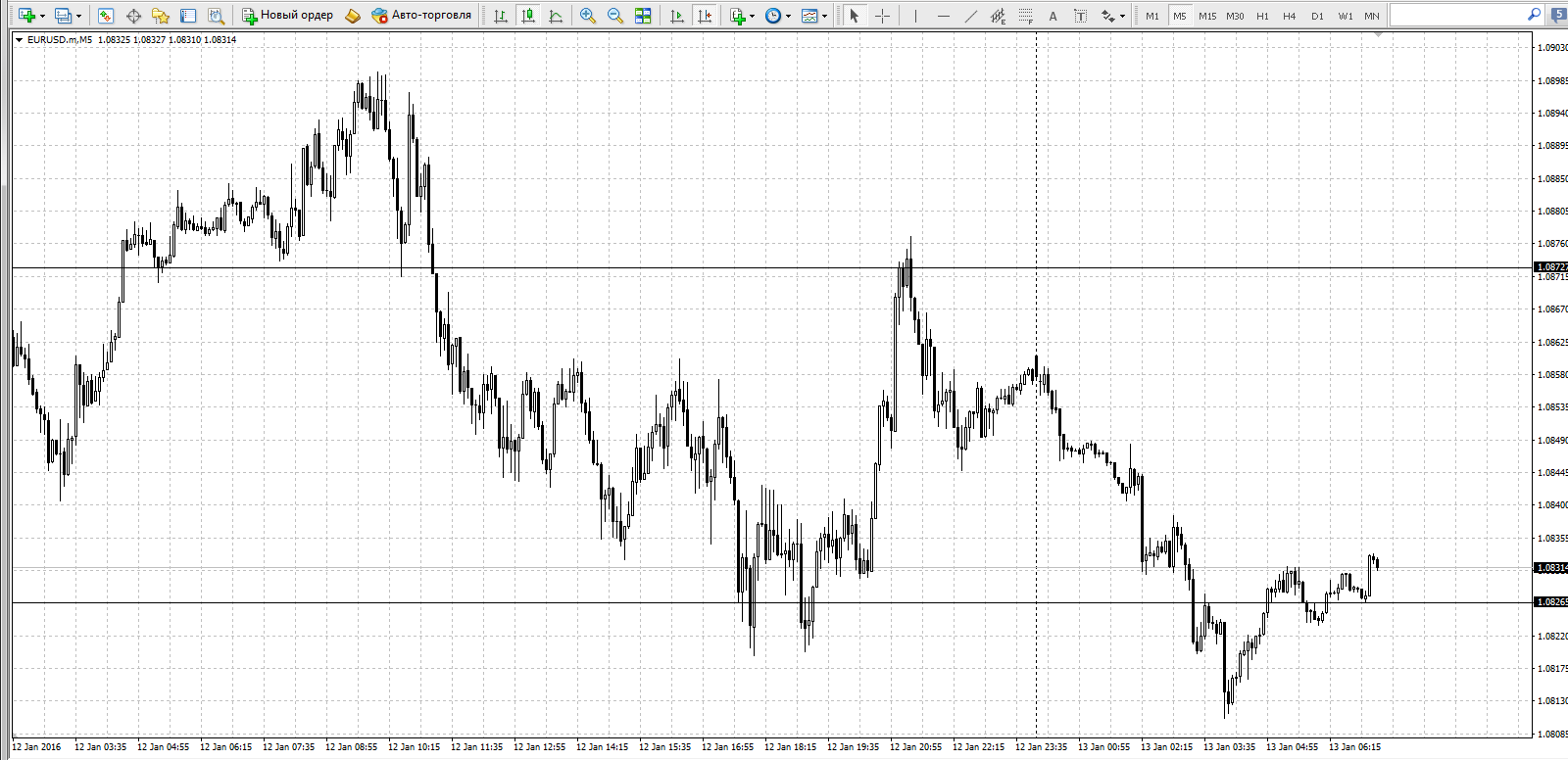
Task: Select the arrow cursor tool
Action: (x=855, y=16)
